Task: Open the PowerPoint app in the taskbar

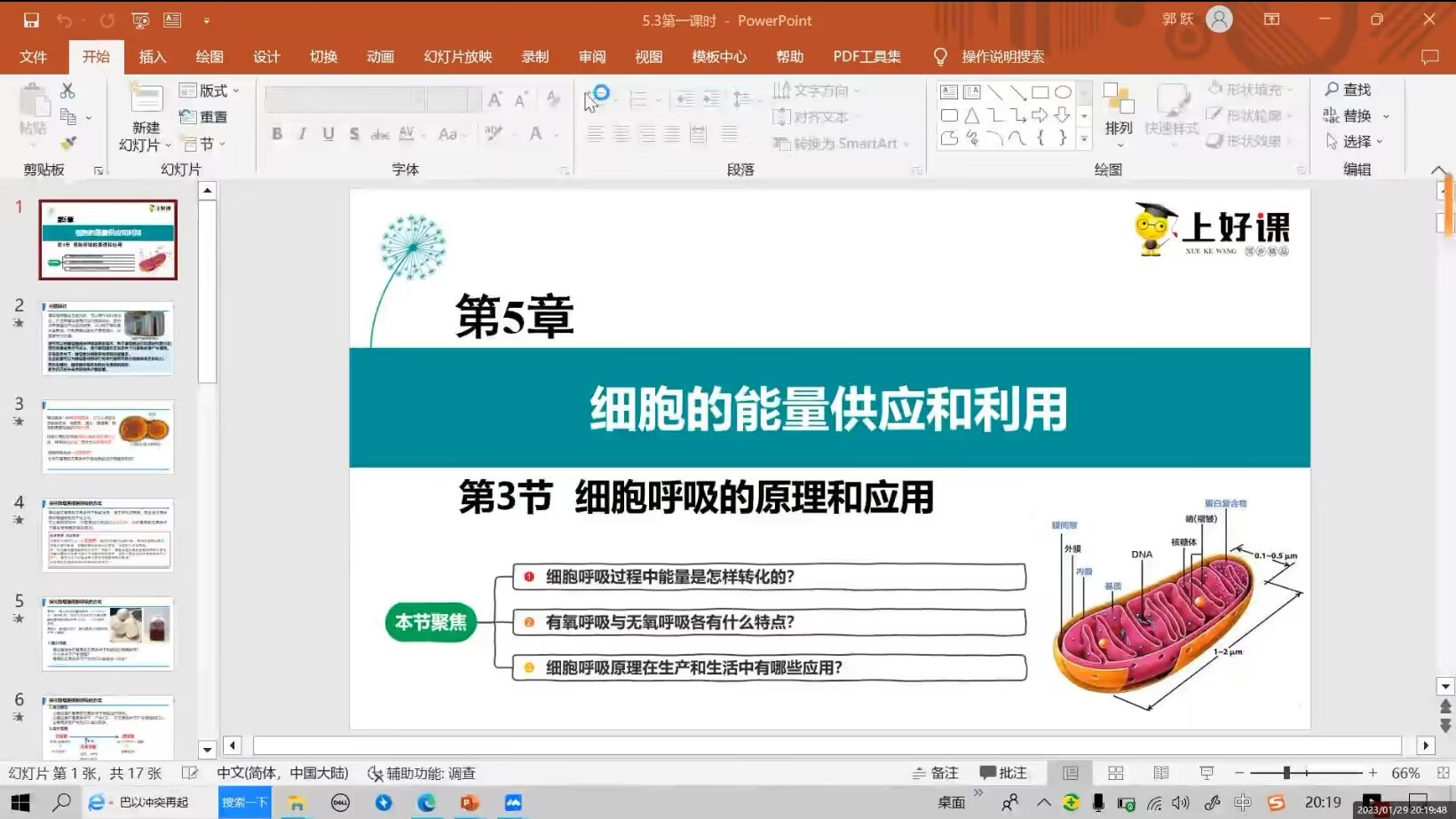Action: 470,802
